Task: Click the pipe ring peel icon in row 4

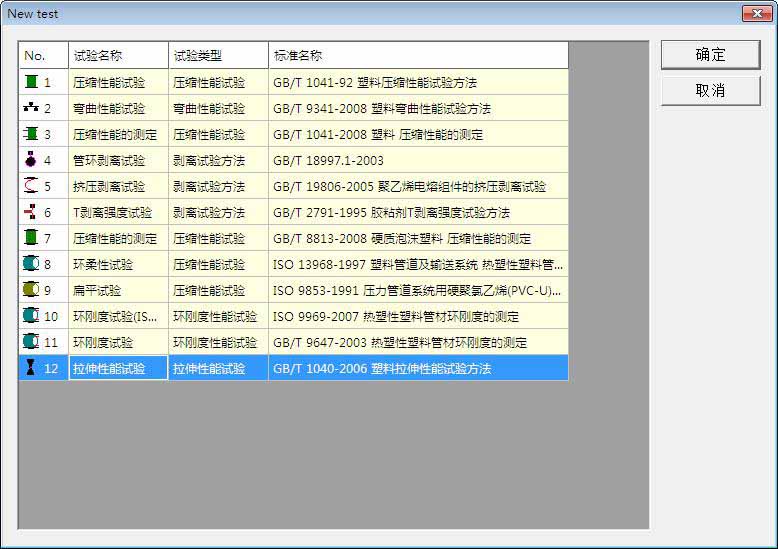Action: (x=31, y=161)
